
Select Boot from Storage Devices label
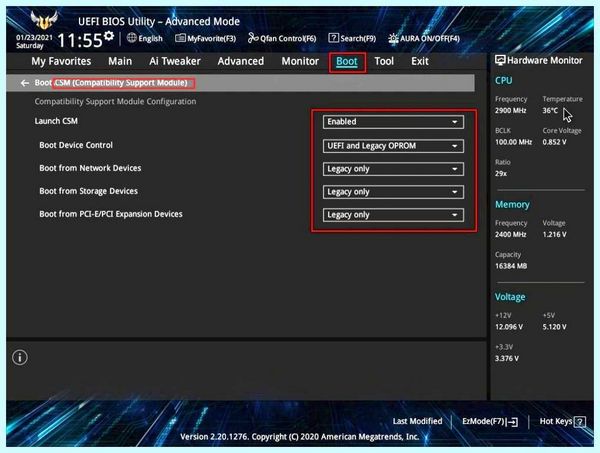(x=88, y=191)
